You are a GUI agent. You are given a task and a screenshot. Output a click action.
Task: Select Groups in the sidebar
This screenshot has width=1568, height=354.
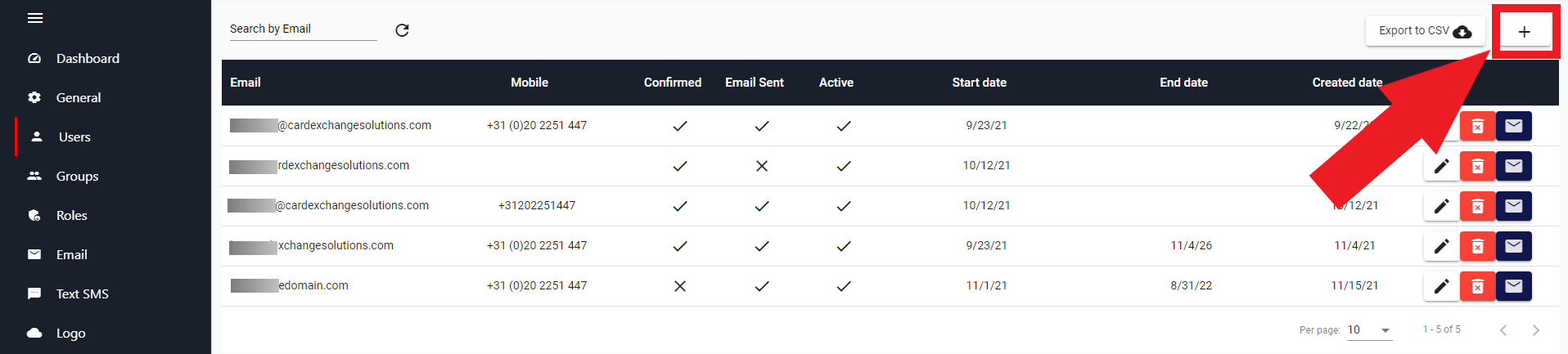coord(77,177)
